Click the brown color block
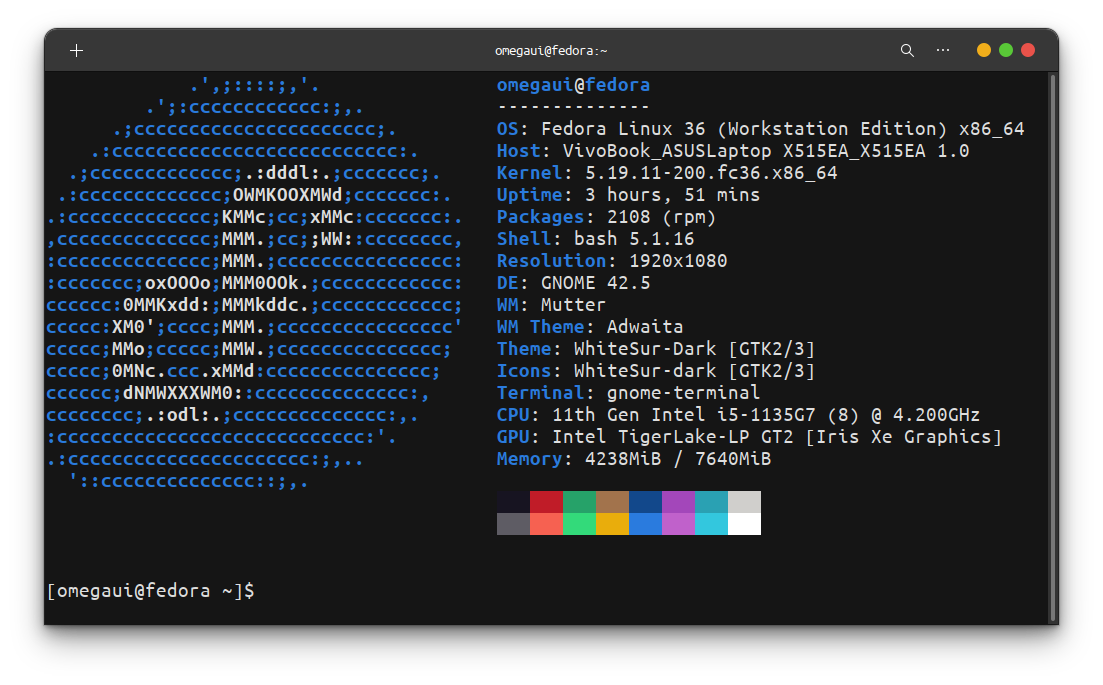Viewport: 1103px width, 685px height. (613, 502)
